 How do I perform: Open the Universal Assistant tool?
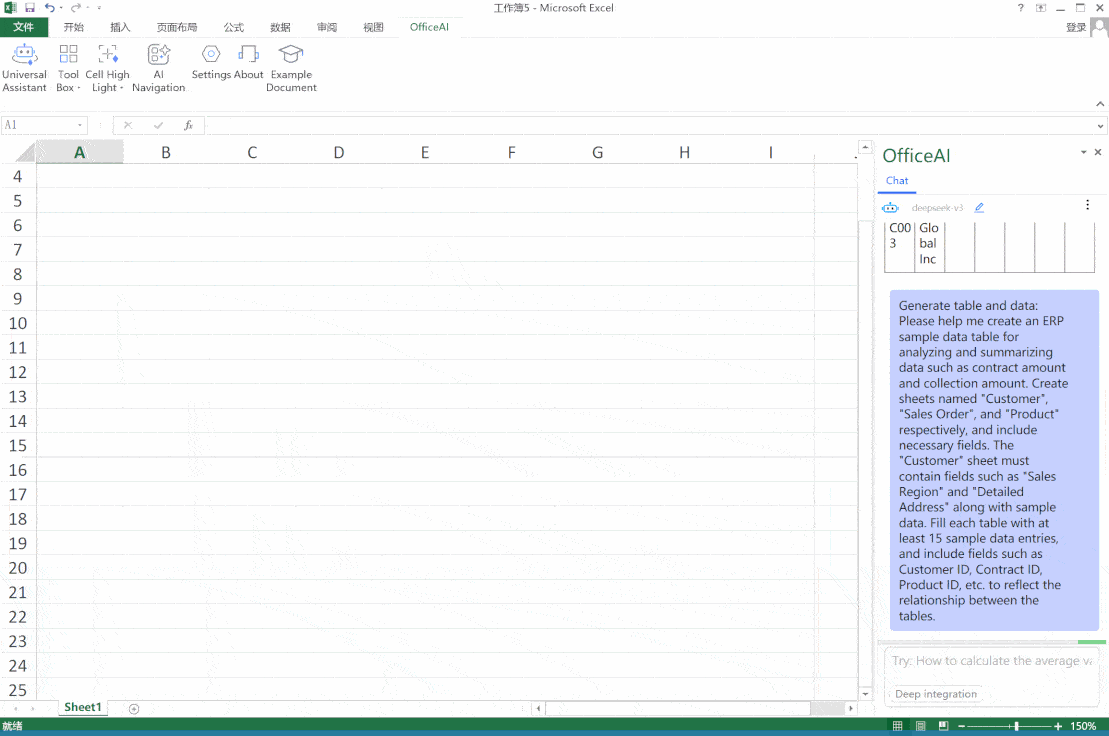click(24, 67)
